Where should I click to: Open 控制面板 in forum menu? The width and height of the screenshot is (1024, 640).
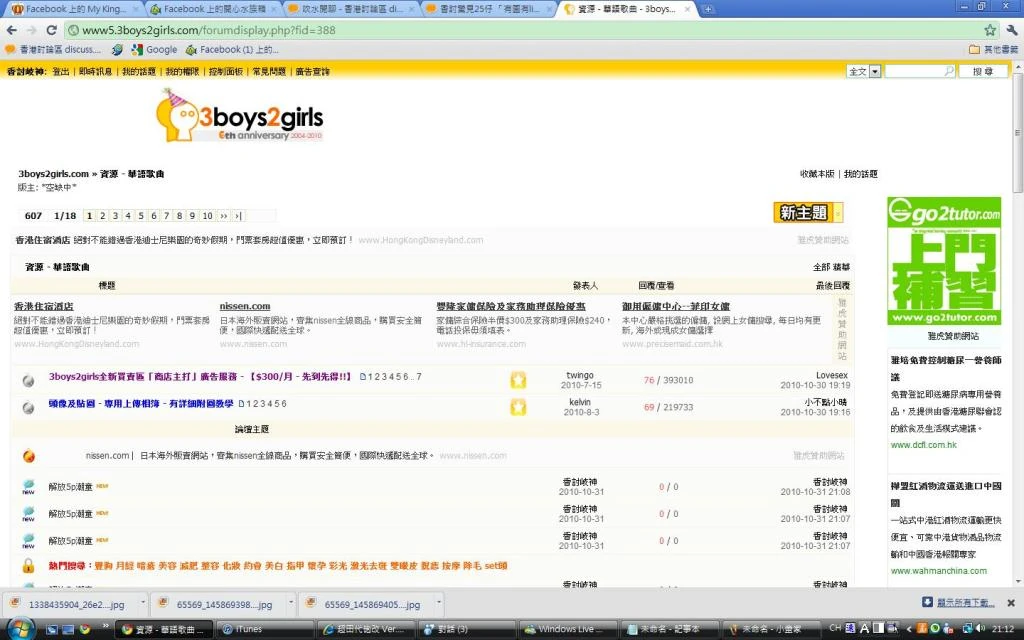[x=225, y=71]
